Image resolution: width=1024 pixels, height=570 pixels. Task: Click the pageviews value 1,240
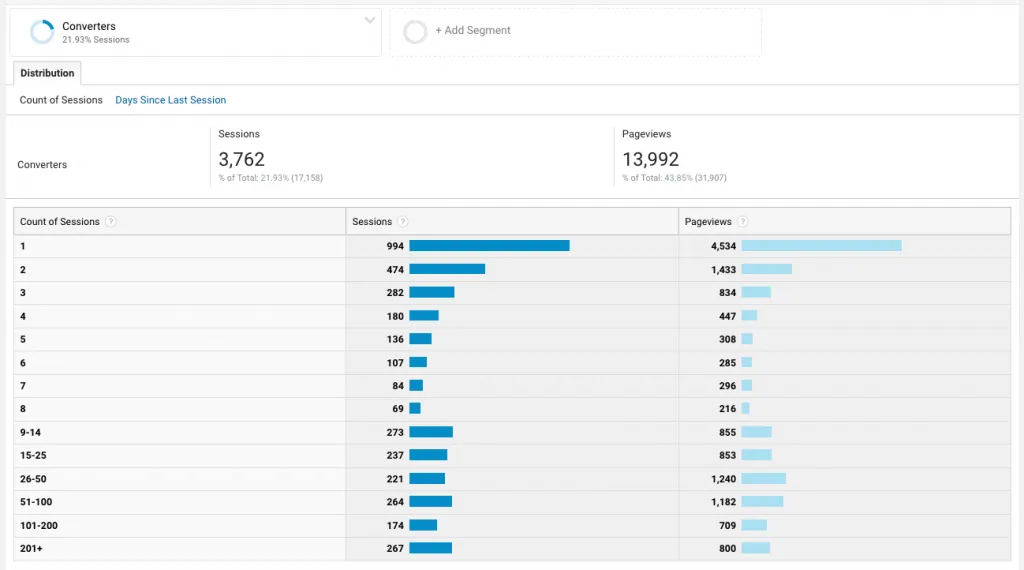pyautogui.click(x=724, y=479)
